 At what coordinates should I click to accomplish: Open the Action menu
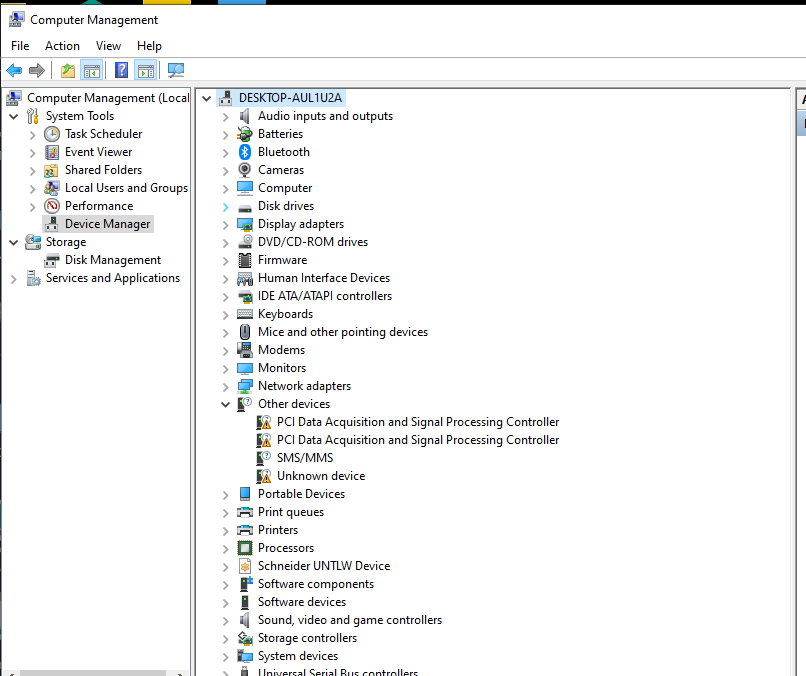(62, 46)
